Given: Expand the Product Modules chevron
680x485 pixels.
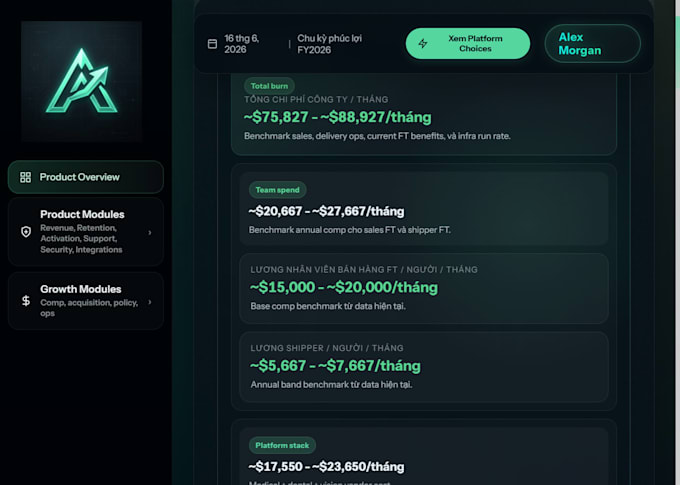Looking at the screenshot, I should [150, 233].
